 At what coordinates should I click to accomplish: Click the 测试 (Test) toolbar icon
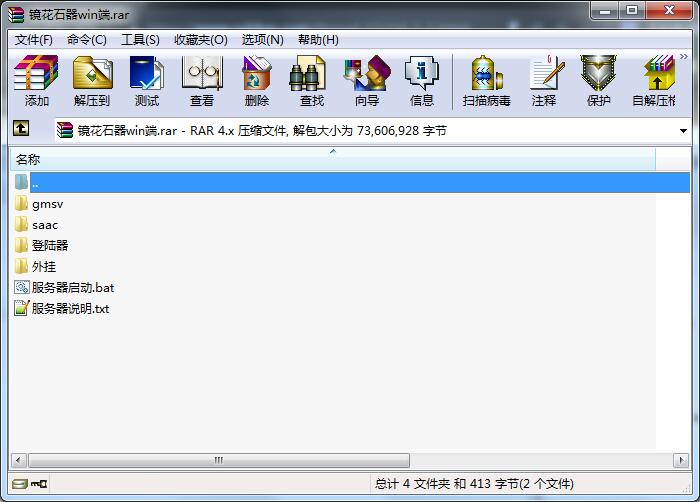click(x=147, y=81)
